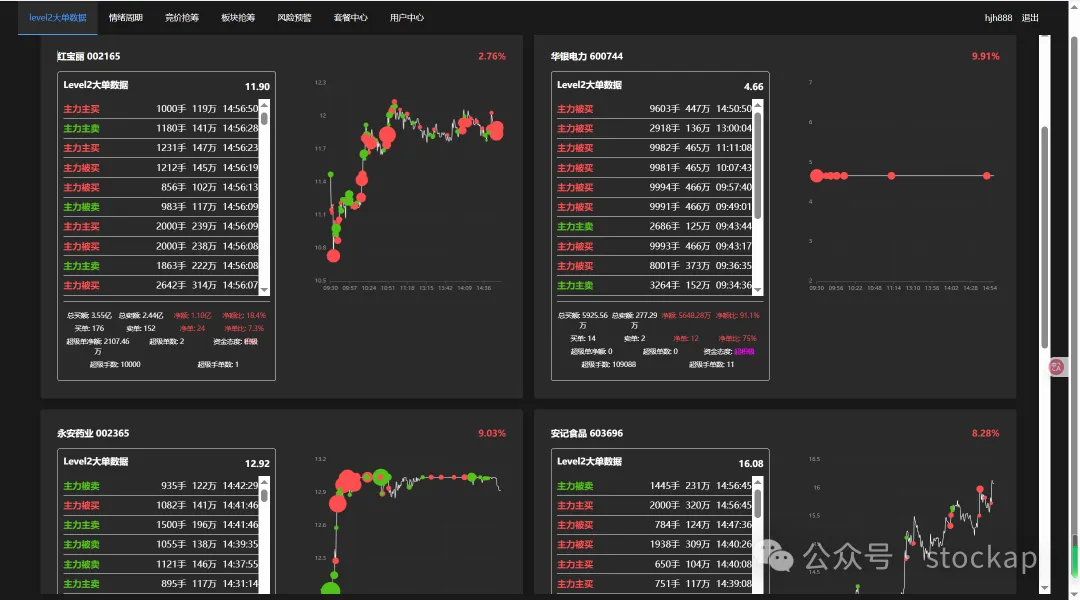This screenshot has height=600, width=1080.
Task: Select the row 1500手 196万 14:41:46
Action: 161,525
